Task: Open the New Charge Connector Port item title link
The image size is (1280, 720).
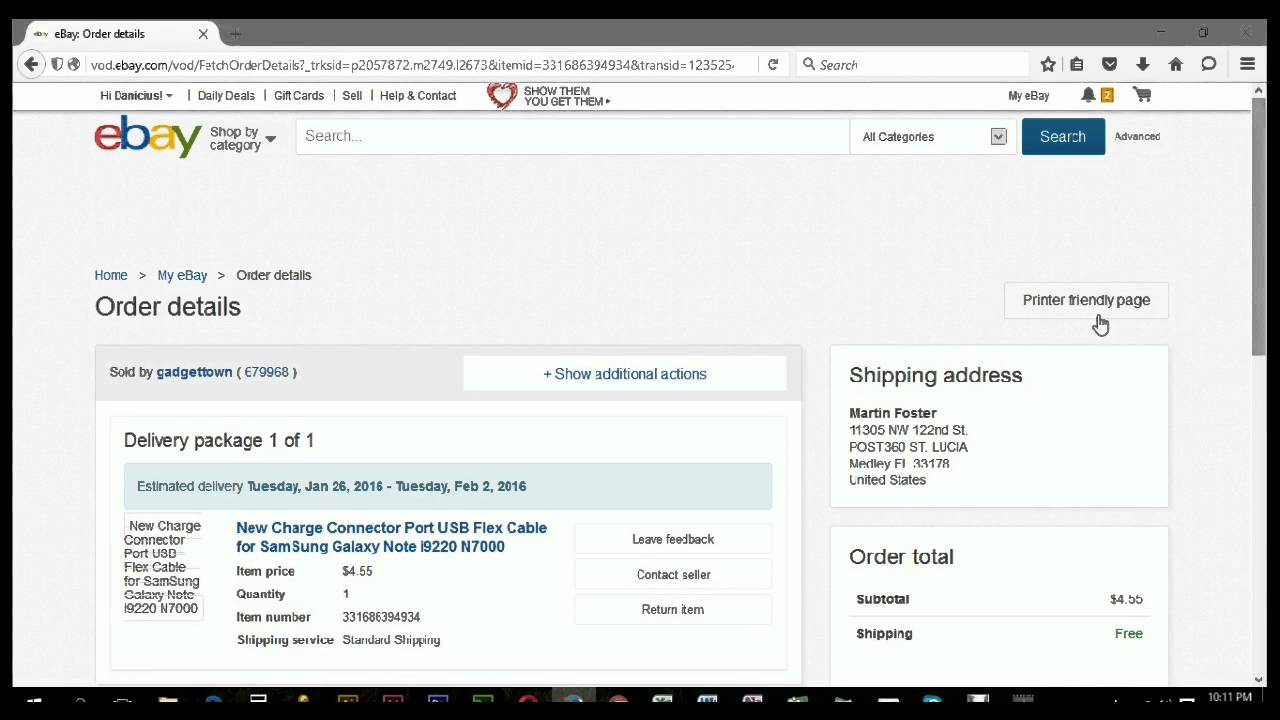Action: click(x=391, y=537)
